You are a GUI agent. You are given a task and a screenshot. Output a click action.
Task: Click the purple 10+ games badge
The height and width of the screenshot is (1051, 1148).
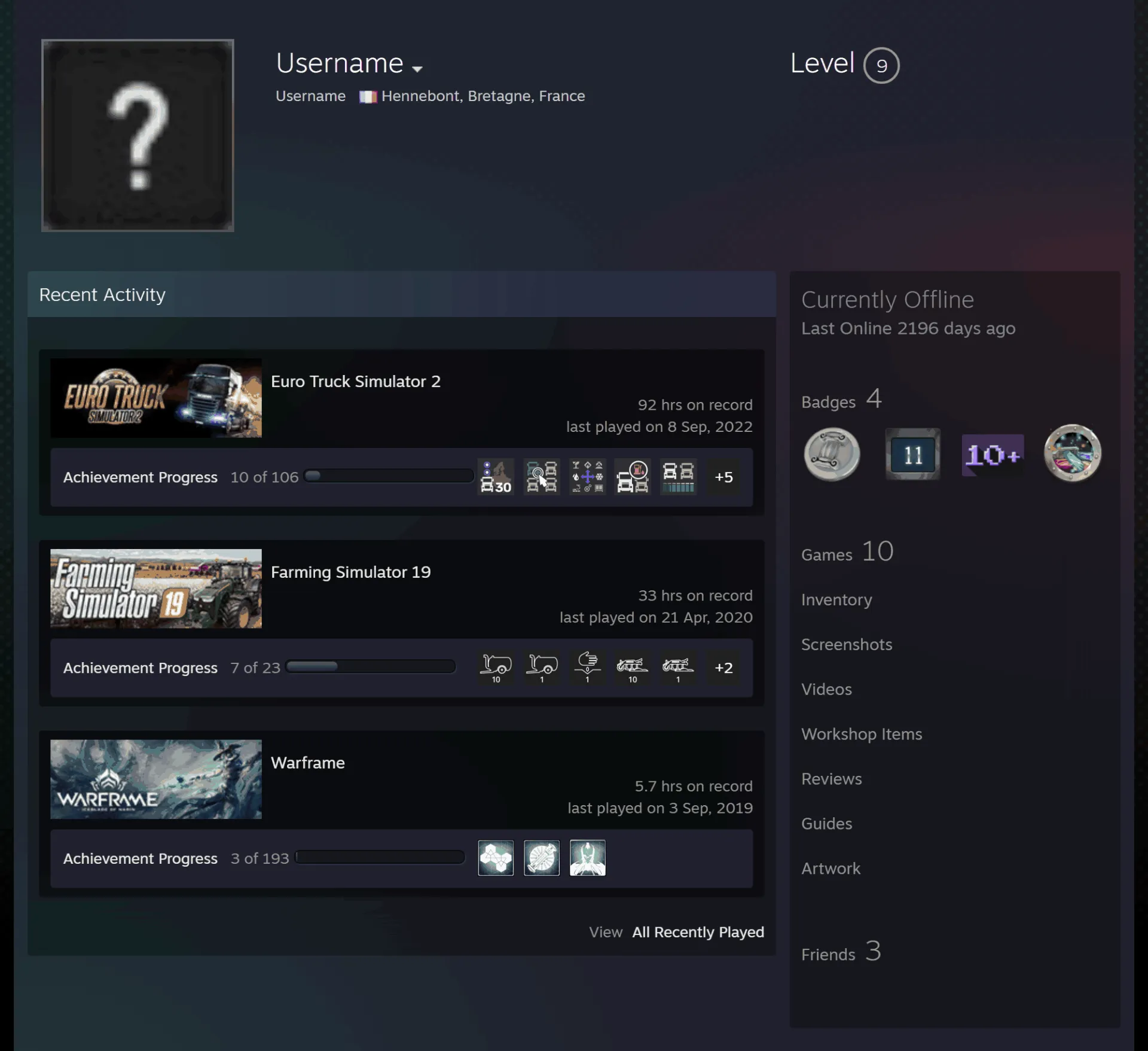(993, 455)
